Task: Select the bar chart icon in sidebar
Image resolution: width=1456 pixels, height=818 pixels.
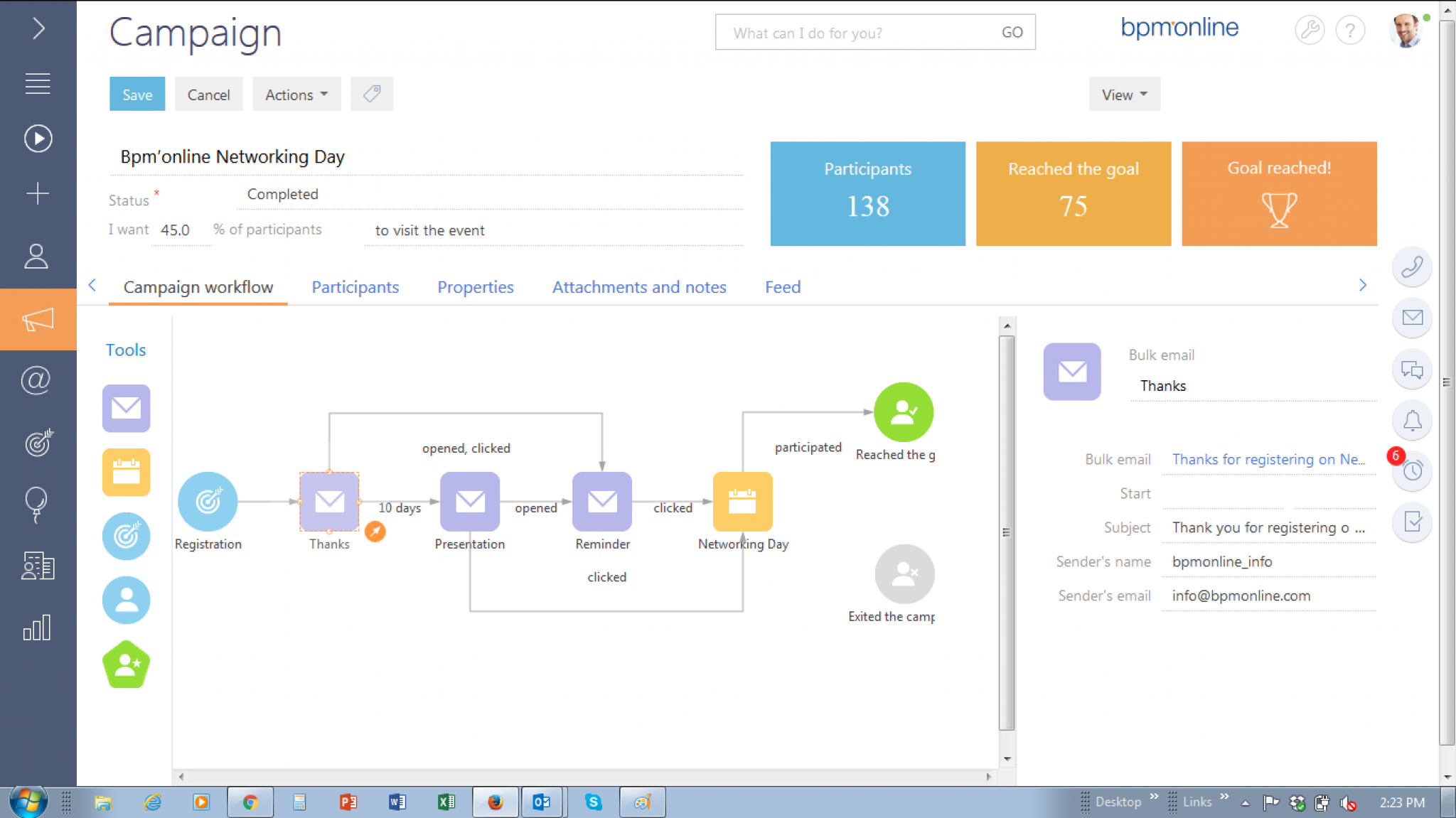Action: click(38, 628)
